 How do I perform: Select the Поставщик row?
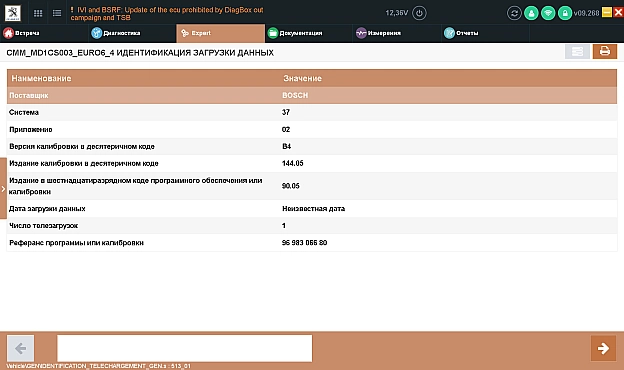(312, 95)
